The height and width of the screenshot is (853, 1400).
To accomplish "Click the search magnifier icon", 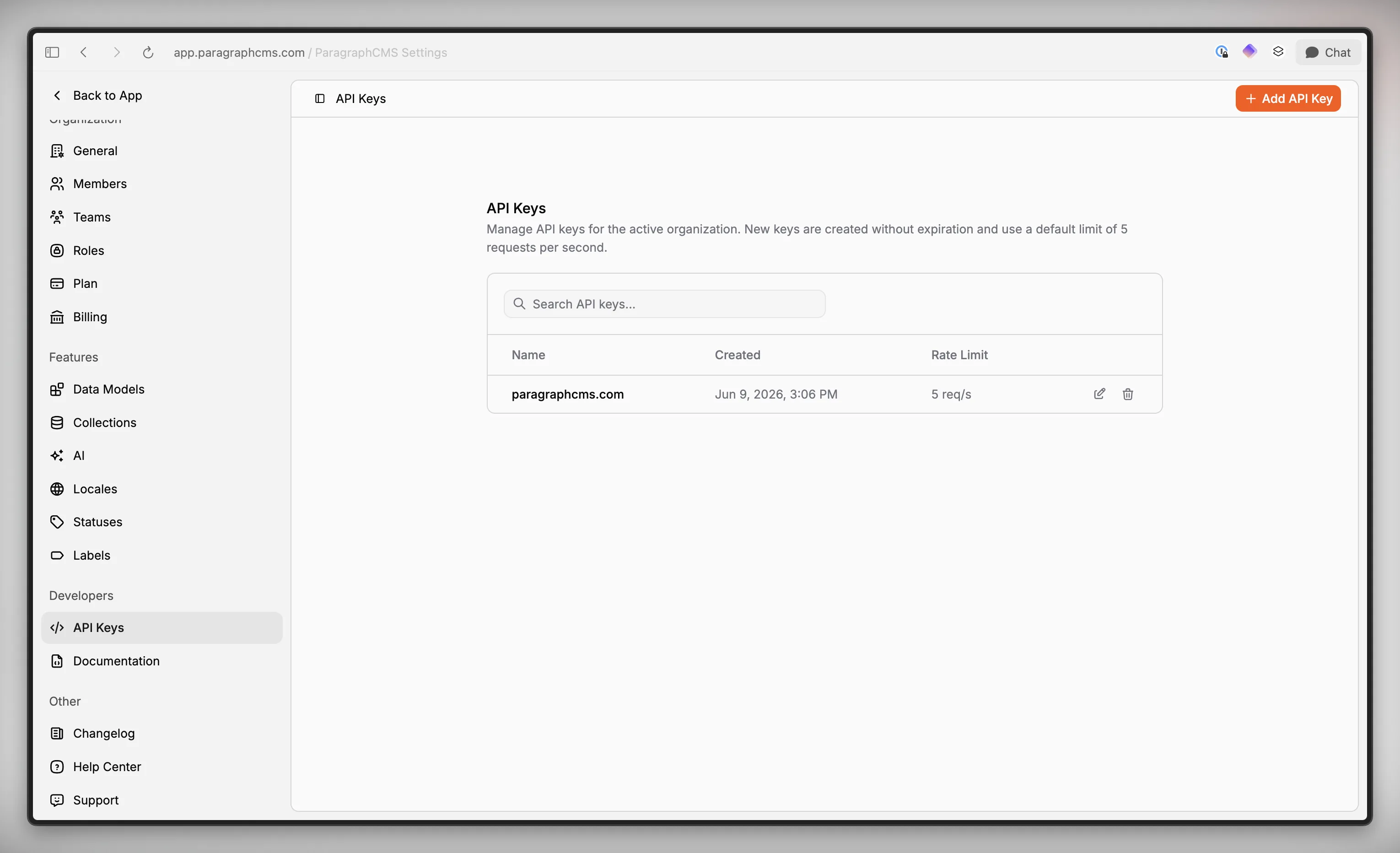I will click(x=519, y=304).
